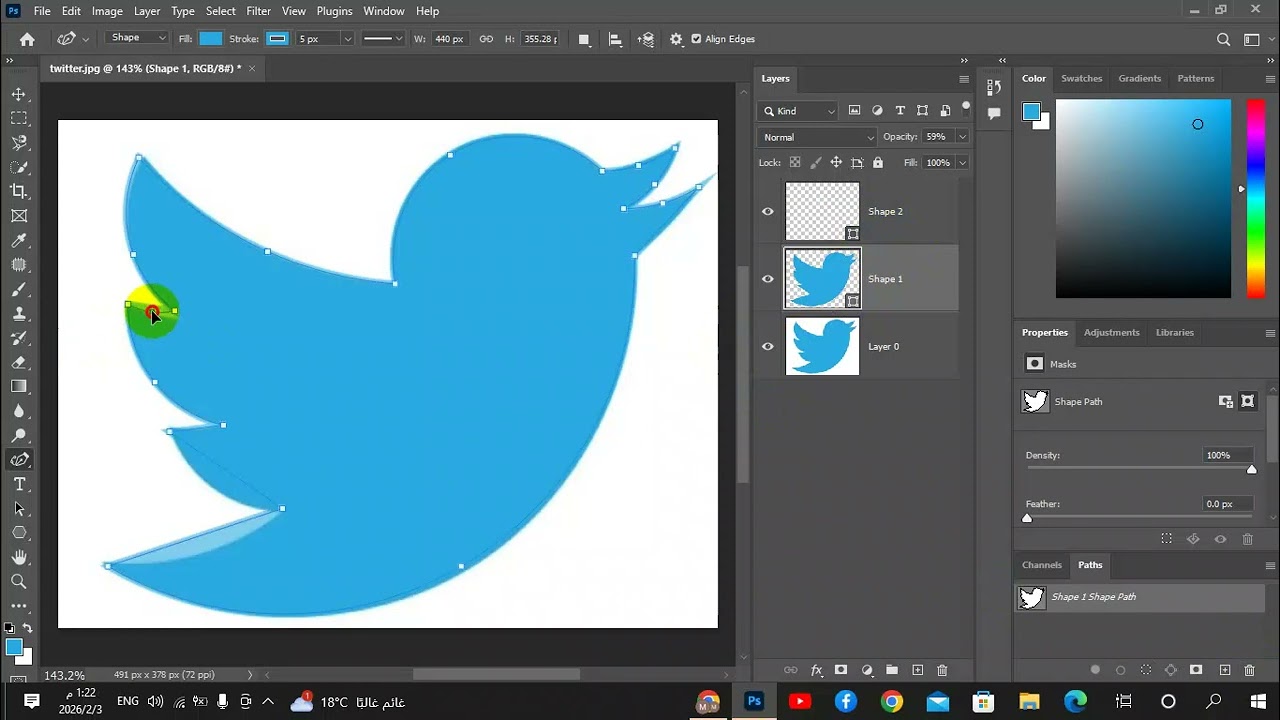Open the Normal blend mode dropdown
This screenshot has width=1280, height=720.
click(817, 137)
